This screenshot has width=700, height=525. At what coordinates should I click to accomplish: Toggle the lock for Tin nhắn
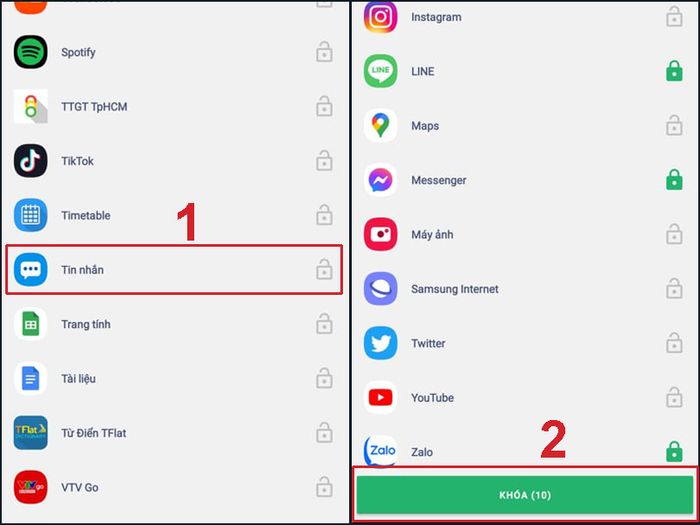(324, 270)
